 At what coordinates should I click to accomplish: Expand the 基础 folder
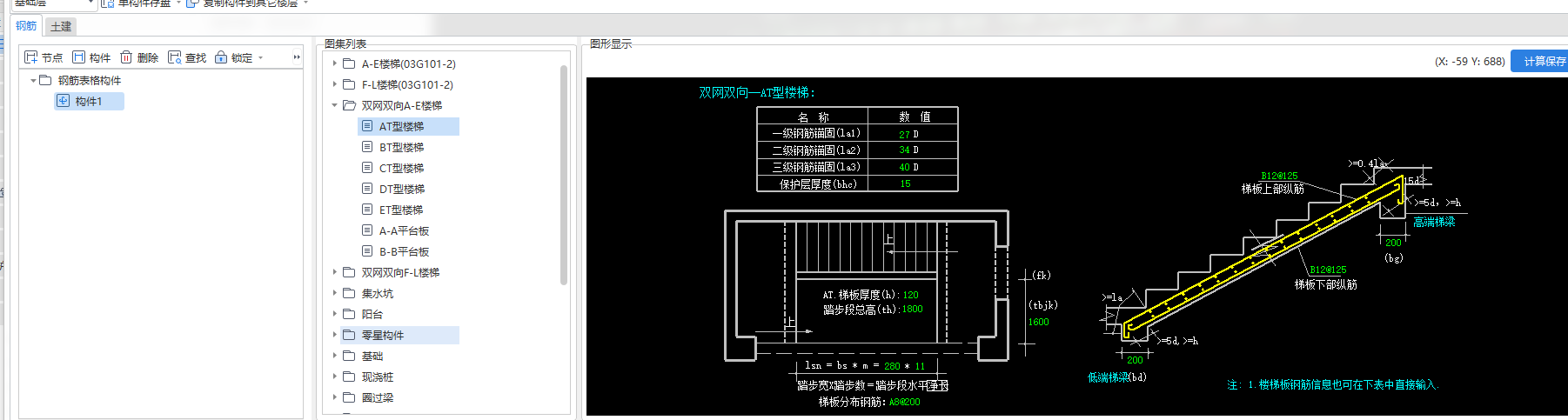point(334,356)
